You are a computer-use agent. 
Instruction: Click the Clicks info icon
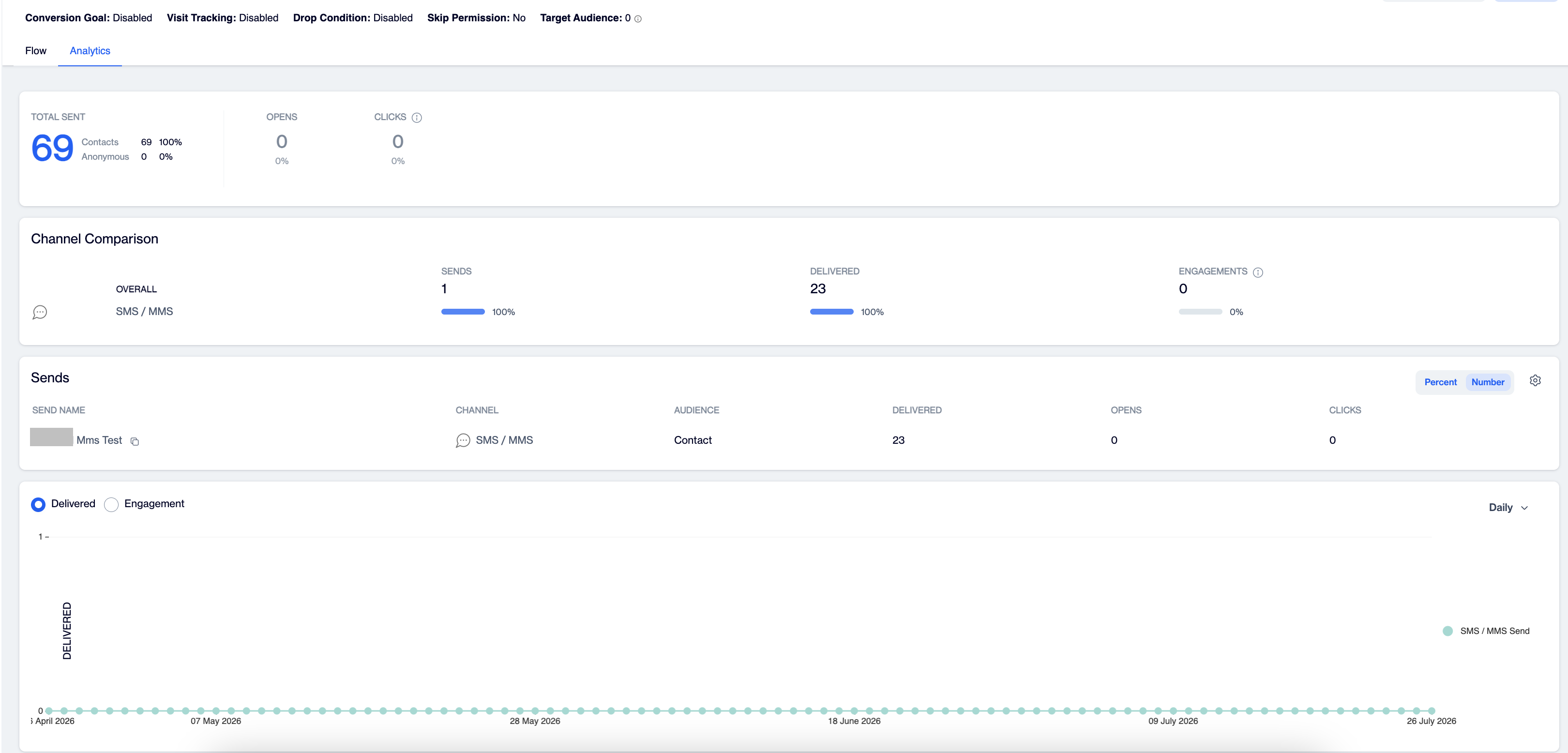click(417, 118)
